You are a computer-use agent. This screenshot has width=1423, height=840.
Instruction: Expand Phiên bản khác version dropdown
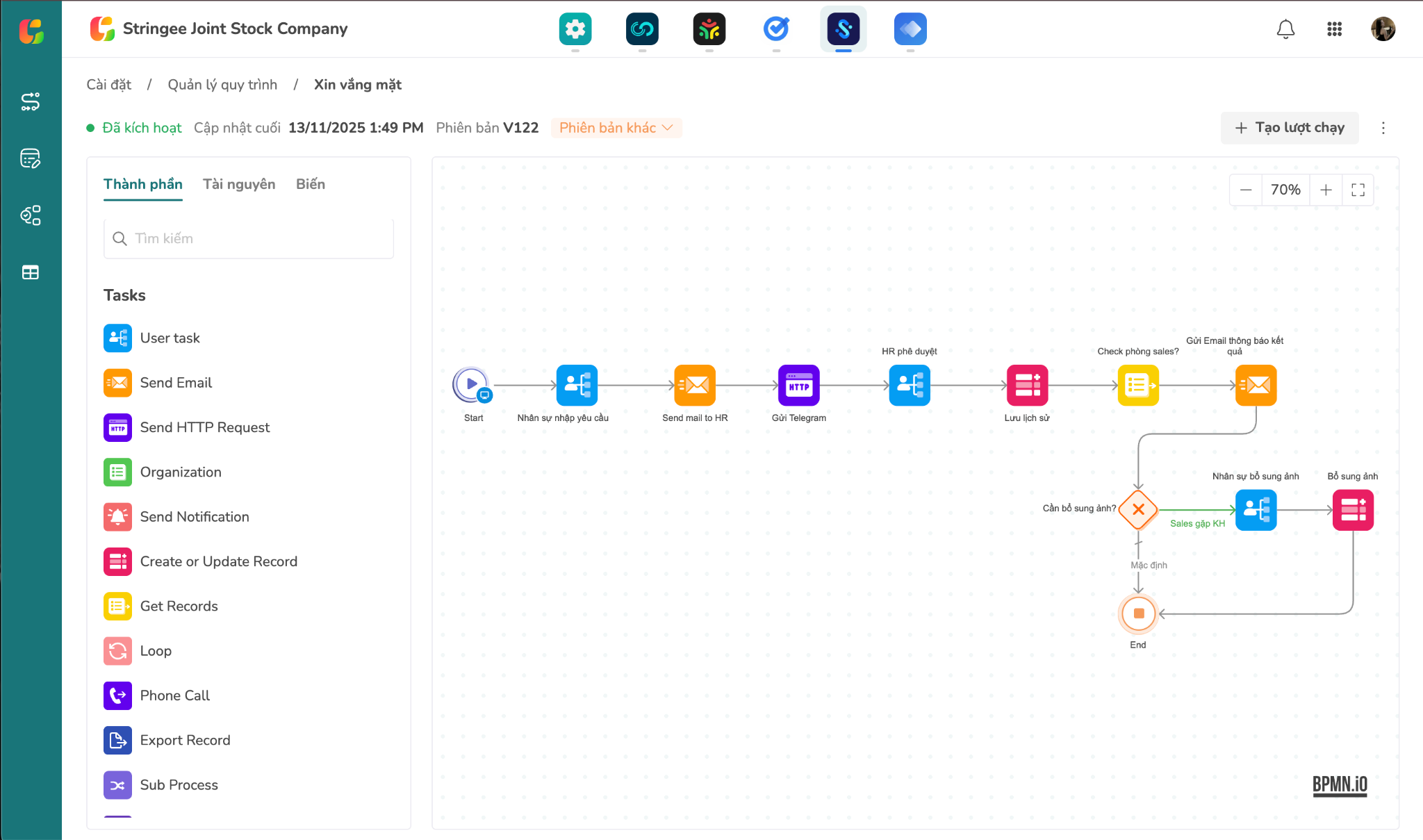tap(616, 128)
